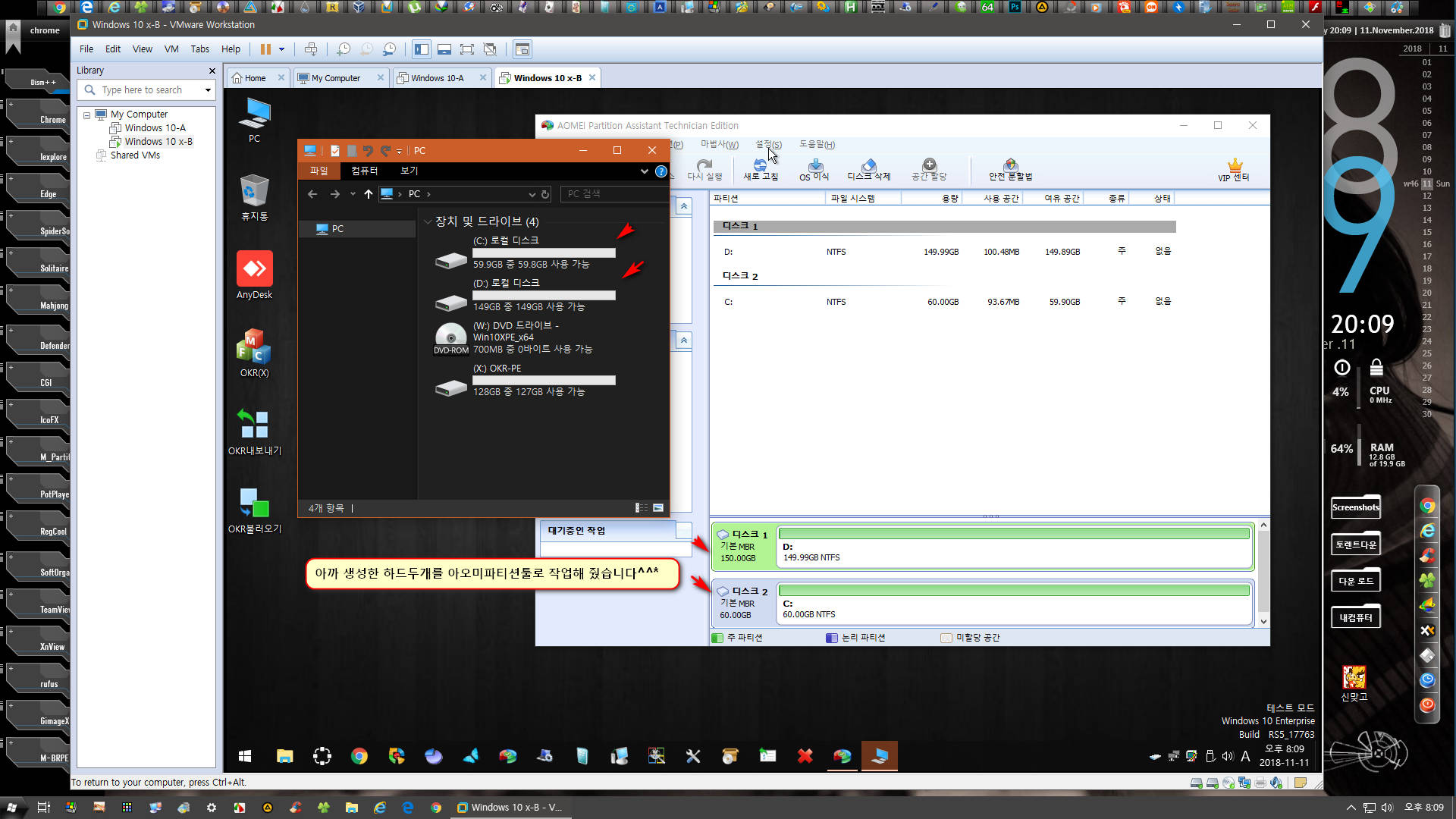
Task: Open the power options dropdown beside the pause button
Action: click(281, 49)
